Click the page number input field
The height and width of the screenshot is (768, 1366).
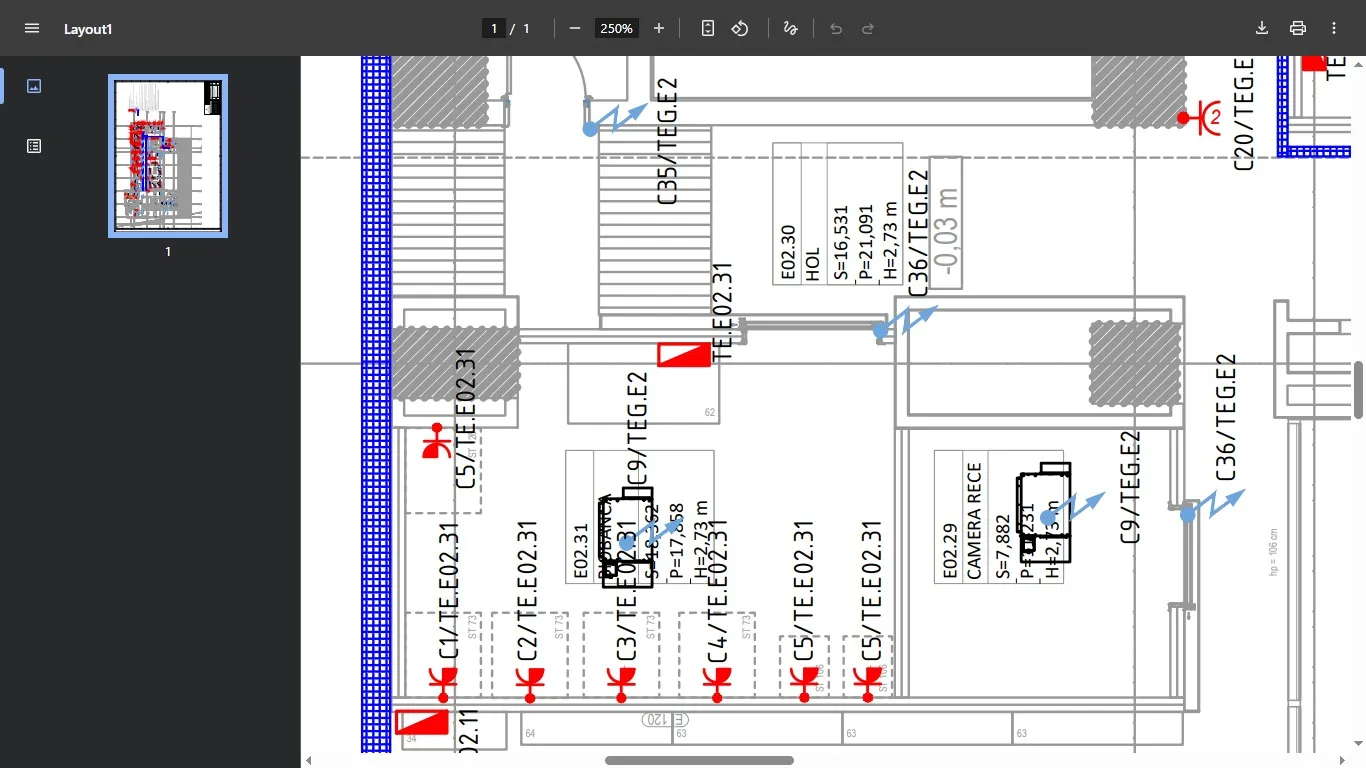pyautogui.click(x=493, y=29)
